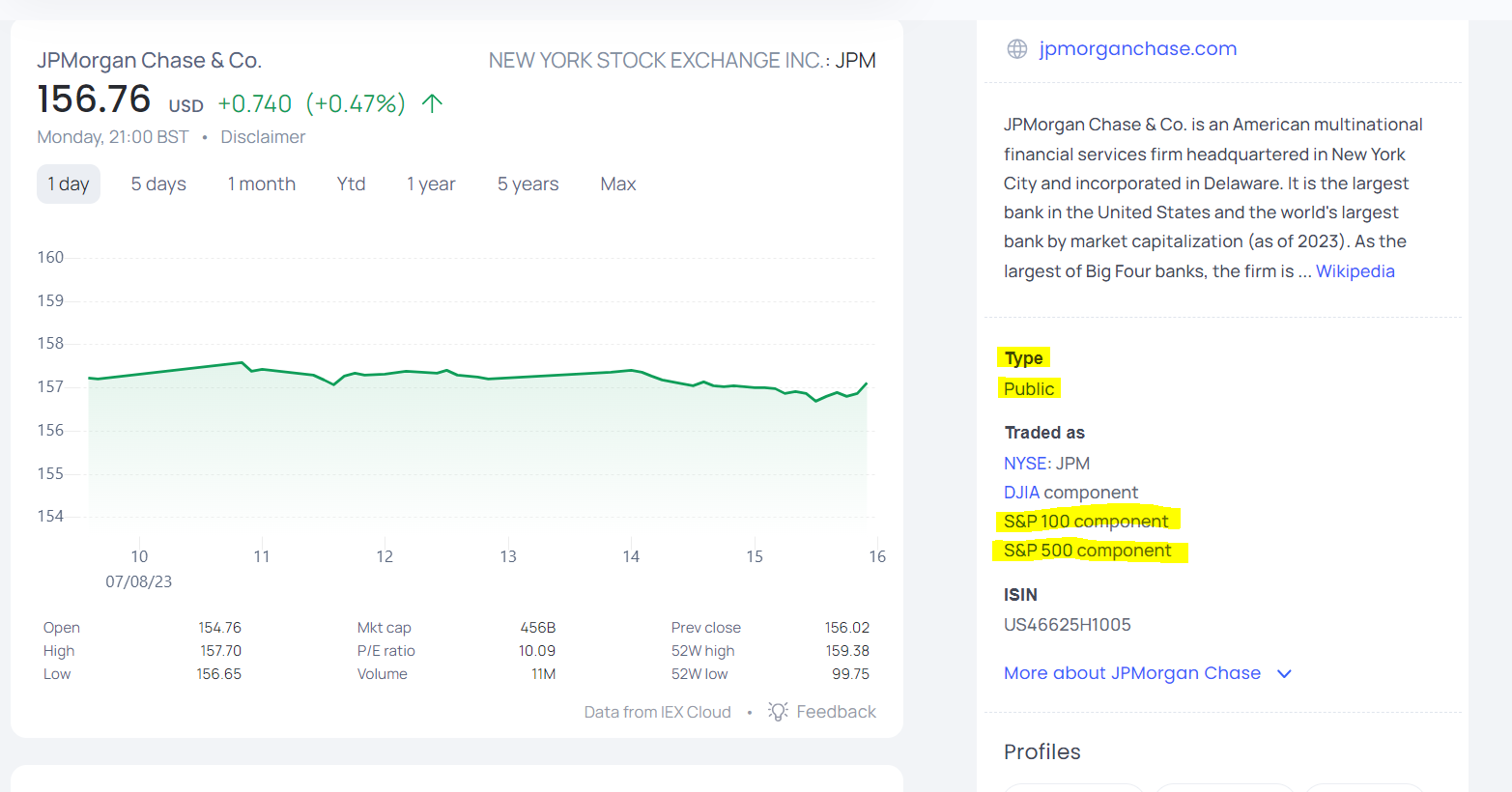This screenshot has height=792, width=1512.
Task: Open the jpmorganchase.com website link
Action: pos(1138,49)
